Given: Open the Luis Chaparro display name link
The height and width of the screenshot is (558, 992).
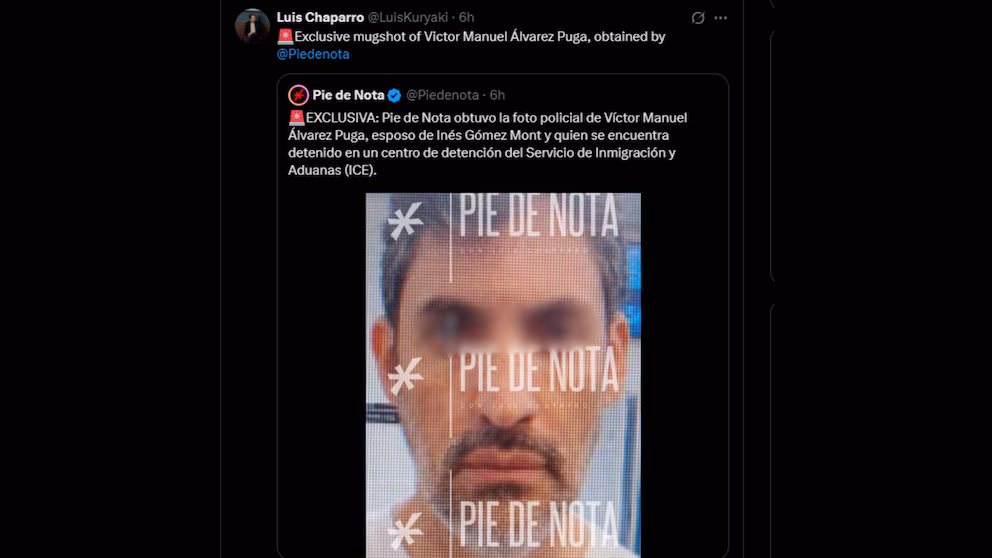Looking at the screenshot, I should 320,18.
